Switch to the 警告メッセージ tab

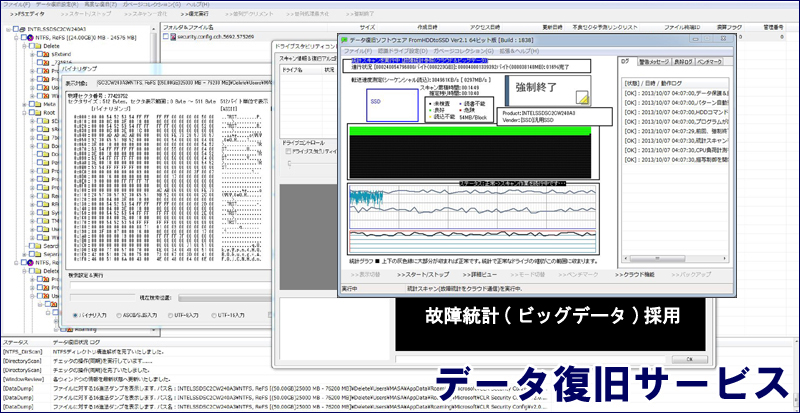653,62
